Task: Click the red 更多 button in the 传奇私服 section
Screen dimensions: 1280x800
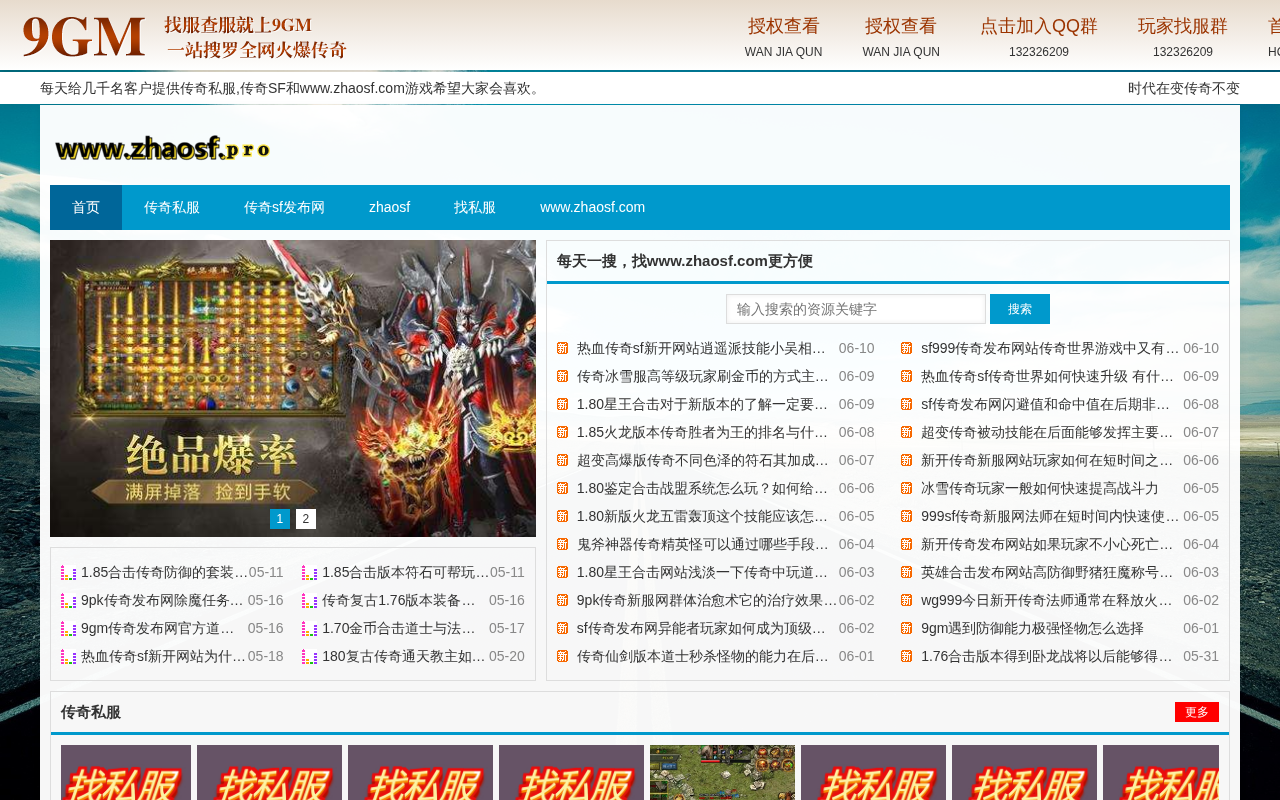Action: (1197, 712)
